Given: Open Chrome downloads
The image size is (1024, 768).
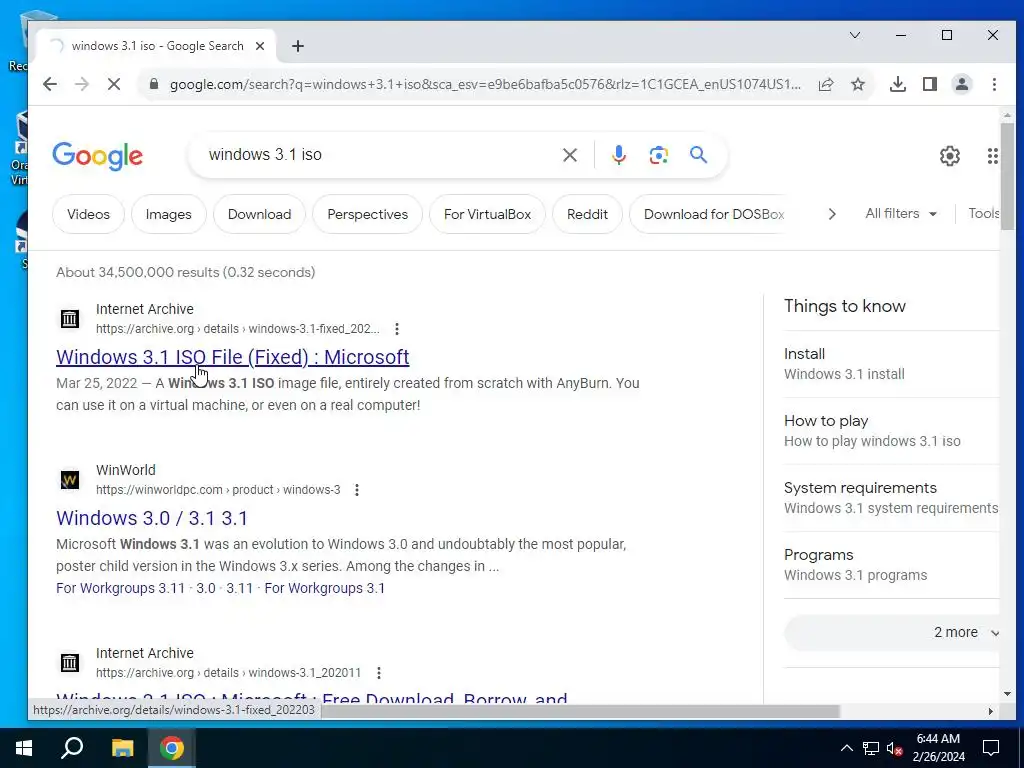Looking at the screenshot, I should point(898,84).
